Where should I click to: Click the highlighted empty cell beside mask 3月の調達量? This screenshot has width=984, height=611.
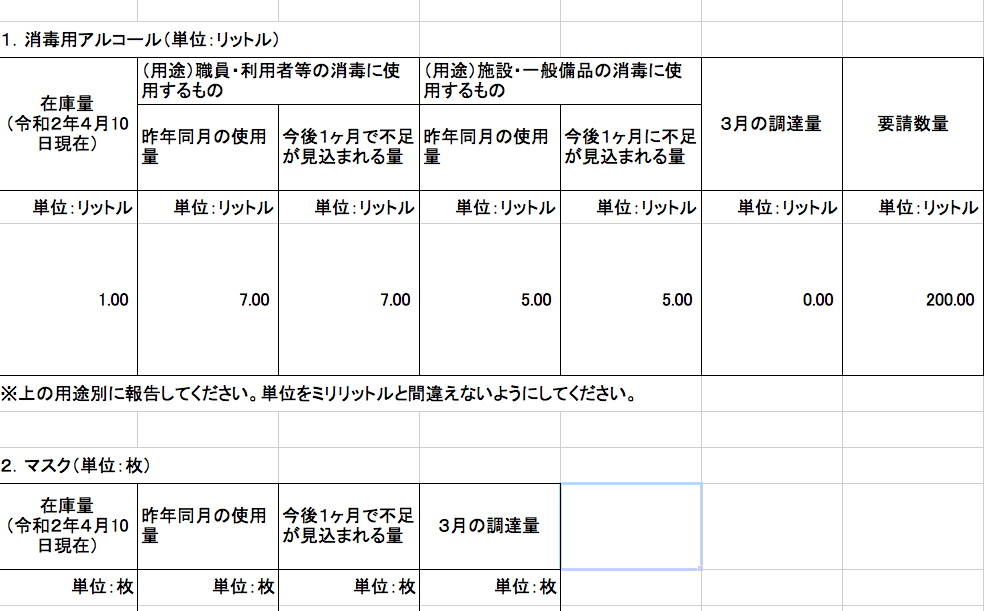coord(631,526)
